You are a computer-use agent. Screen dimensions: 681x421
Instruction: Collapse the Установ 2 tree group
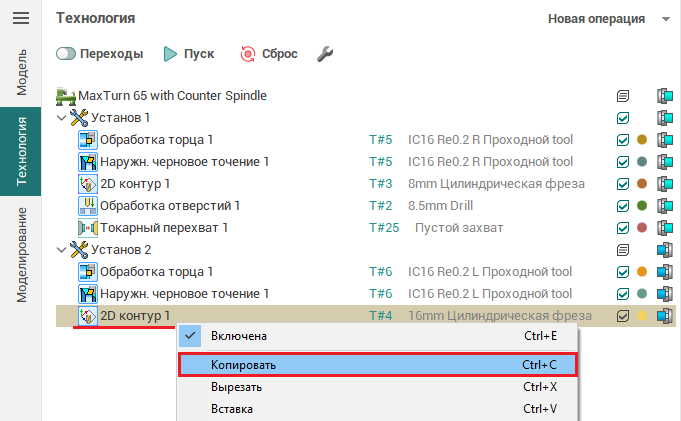click(x=62, y=250)
